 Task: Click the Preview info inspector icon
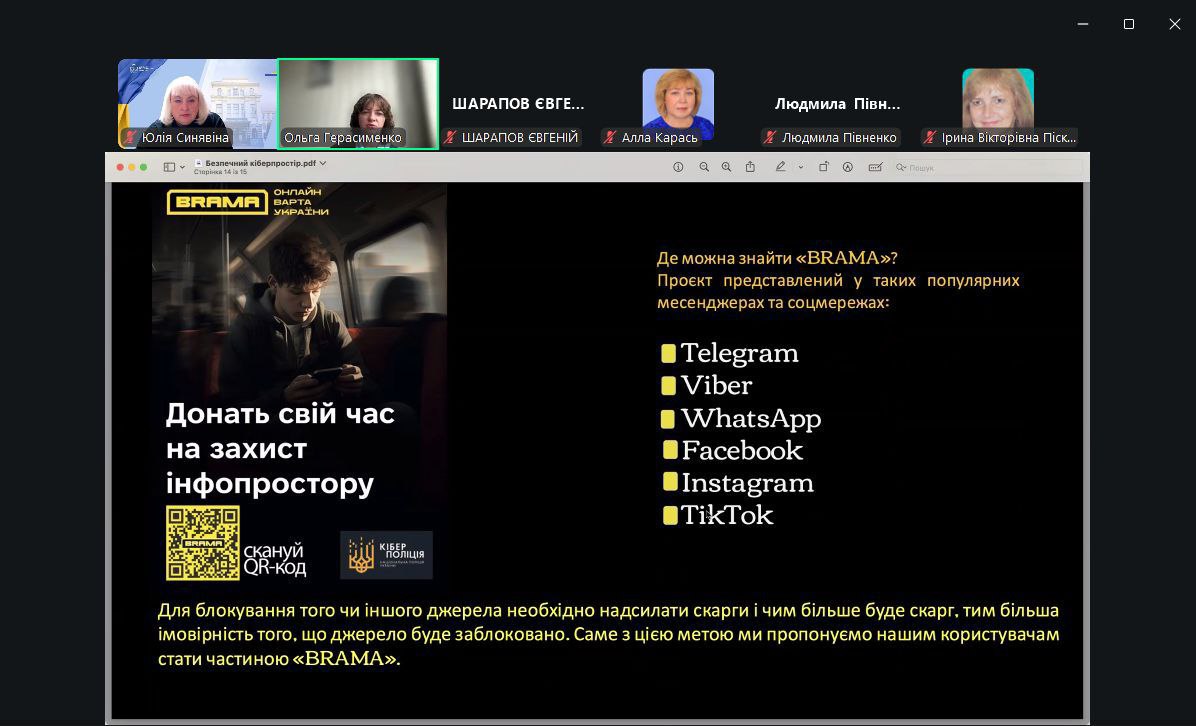point(678,167)
